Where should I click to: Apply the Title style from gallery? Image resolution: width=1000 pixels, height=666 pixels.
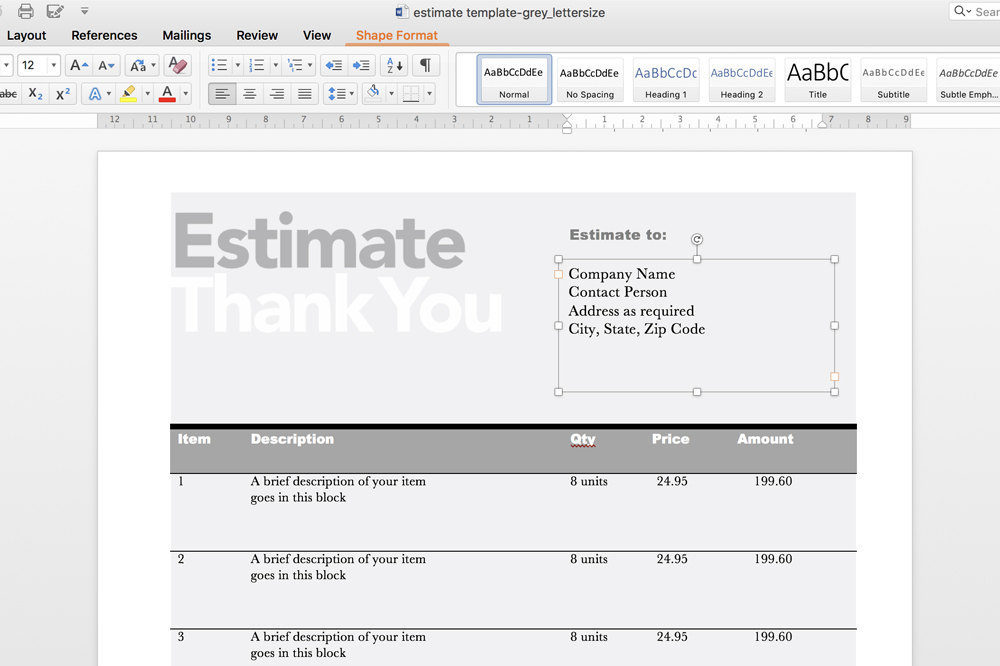click(817, 79)
